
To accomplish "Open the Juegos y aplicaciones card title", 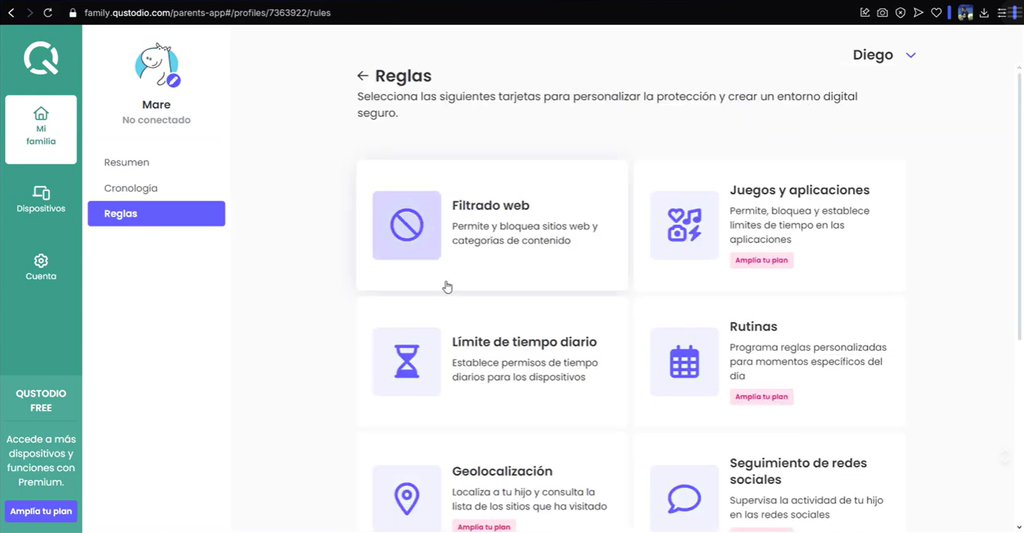I will pyautogui.click(x=799, y=190).
